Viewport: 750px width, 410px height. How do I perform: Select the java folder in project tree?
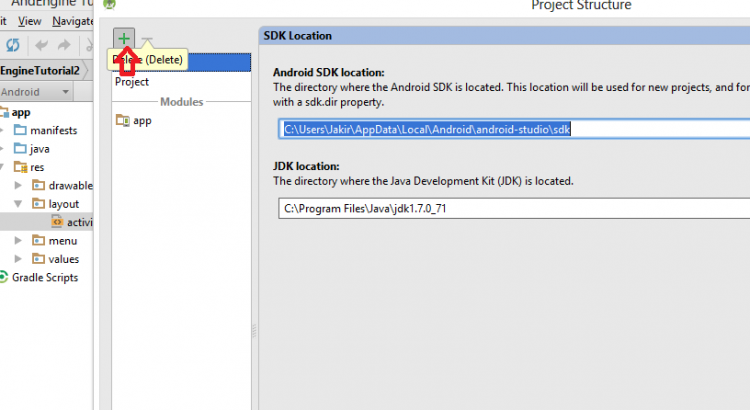39,149
